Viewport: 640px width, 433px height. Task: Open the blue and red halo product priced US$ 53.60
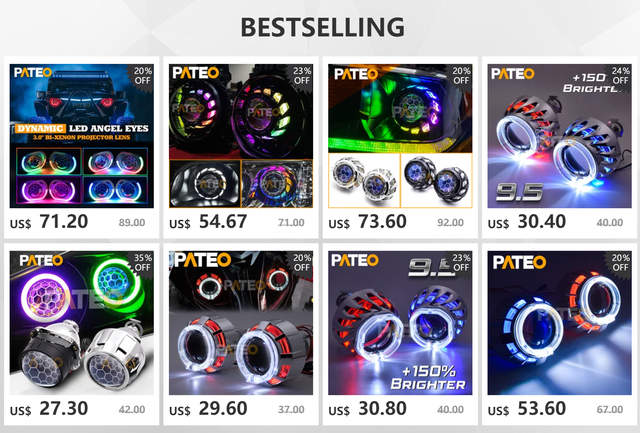(559, 323)
